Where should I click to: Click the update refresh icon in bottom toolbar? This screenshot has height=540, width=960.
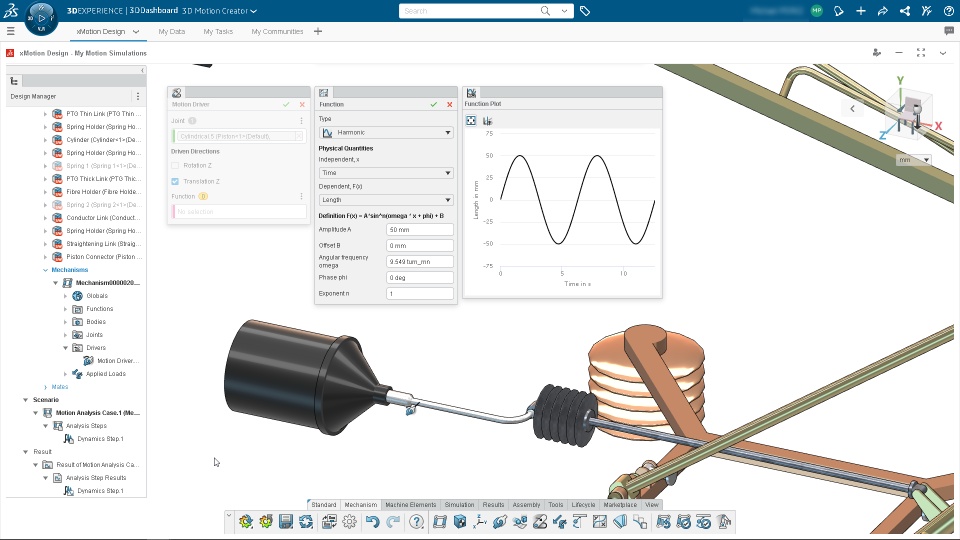306,522
